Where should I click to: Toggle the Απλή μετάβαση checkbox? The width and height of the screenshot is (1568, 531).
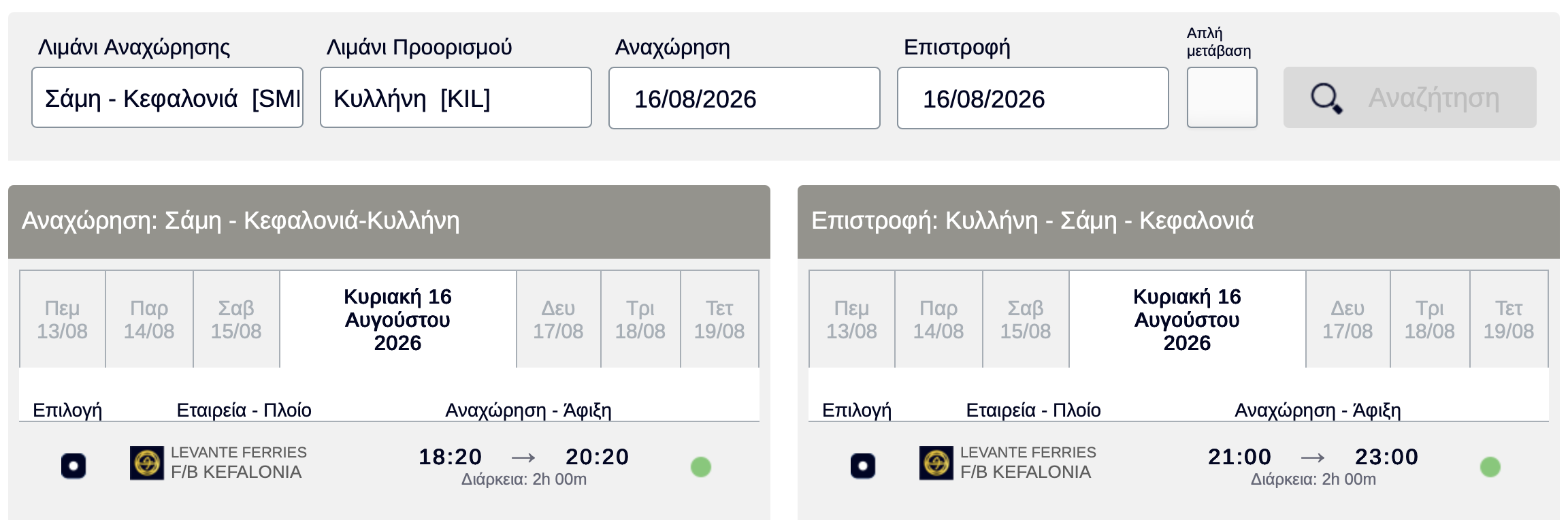point(1222,97)
